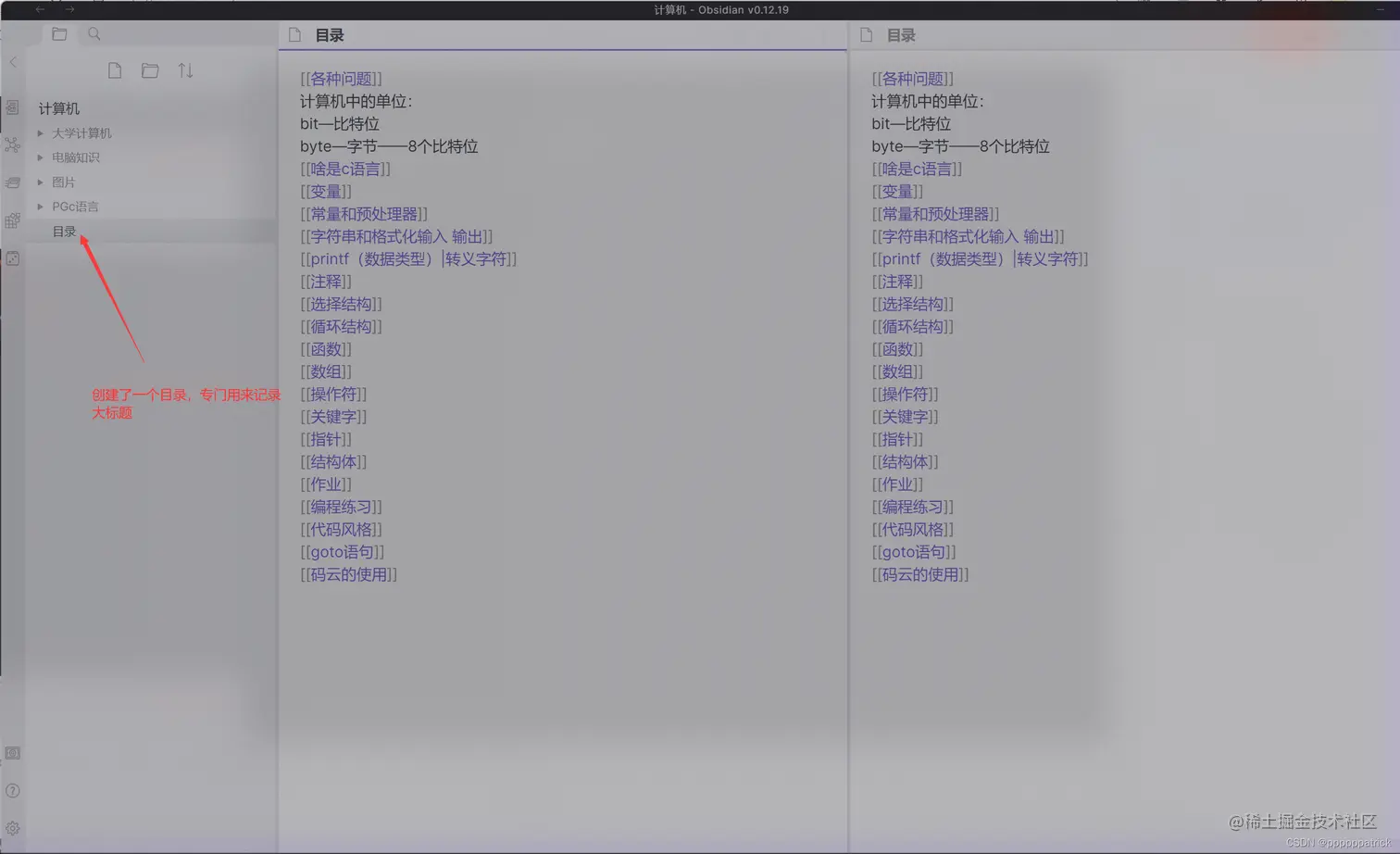Switch to the Search tab in the sidebar
Image resolution: width=1400 pixels, height=854 pixels.
94,33
